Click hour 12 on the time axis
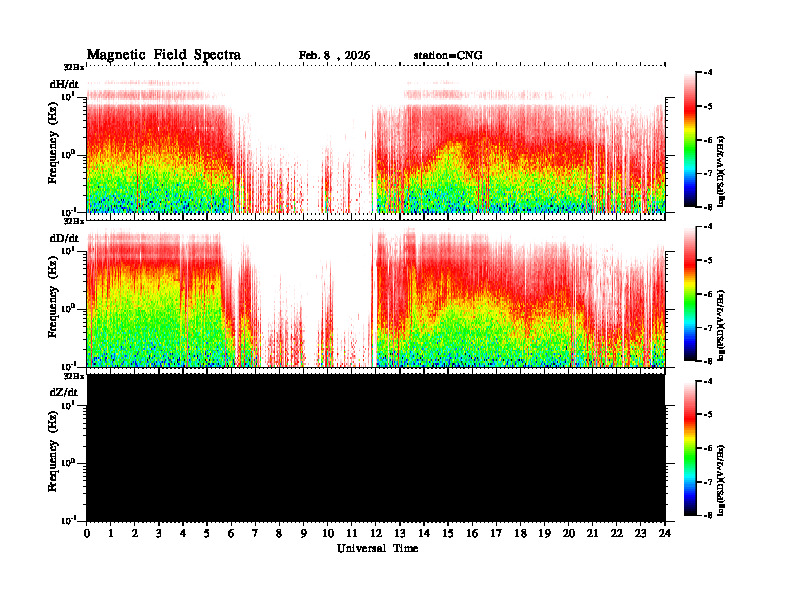This screenshot has width=792, height=612. click(376, 534)
